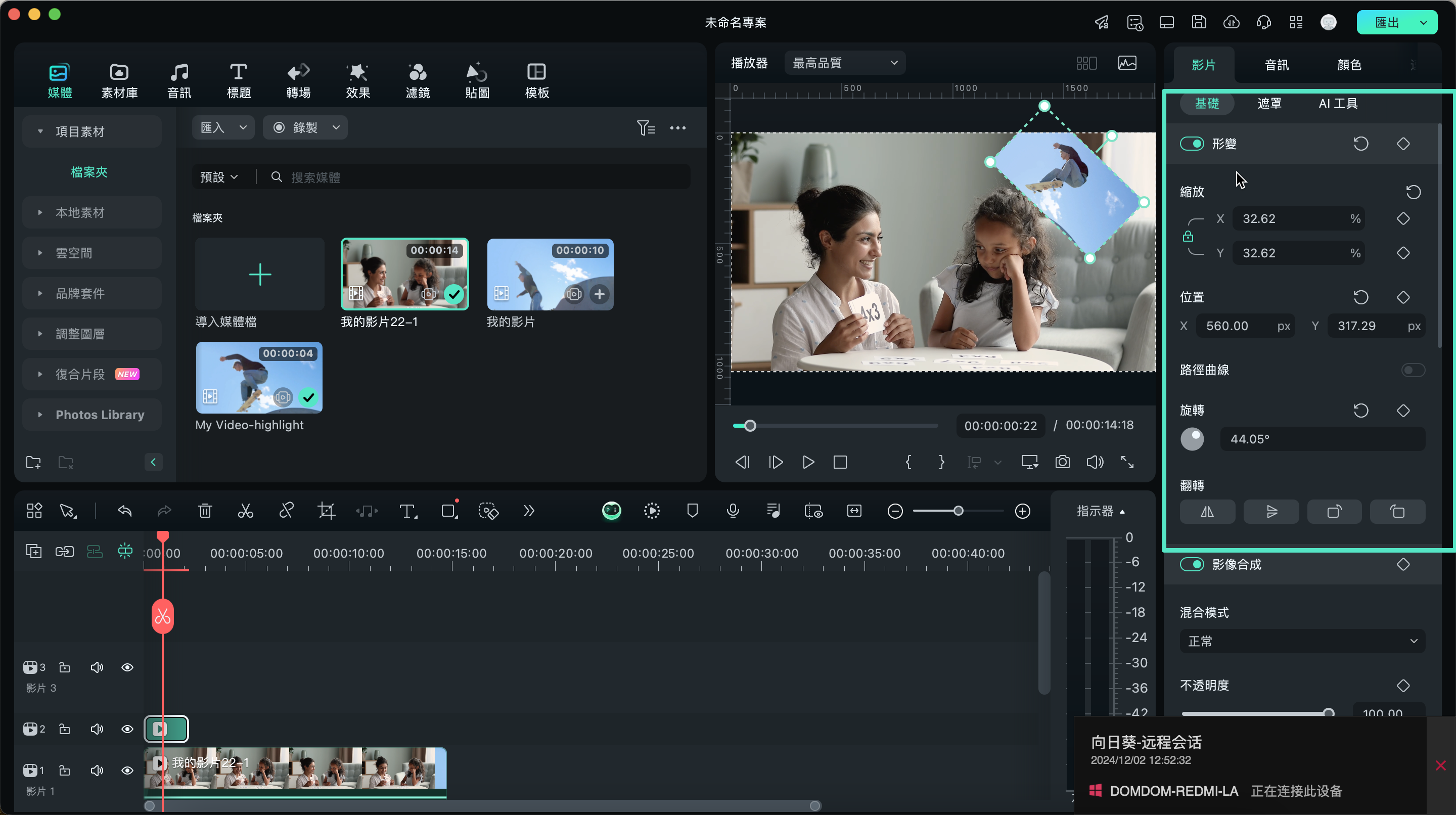This screenshot has width=1456, height=815.
Task: Click the text tool icon in timeline toolbar
Action: pos(407,511)
